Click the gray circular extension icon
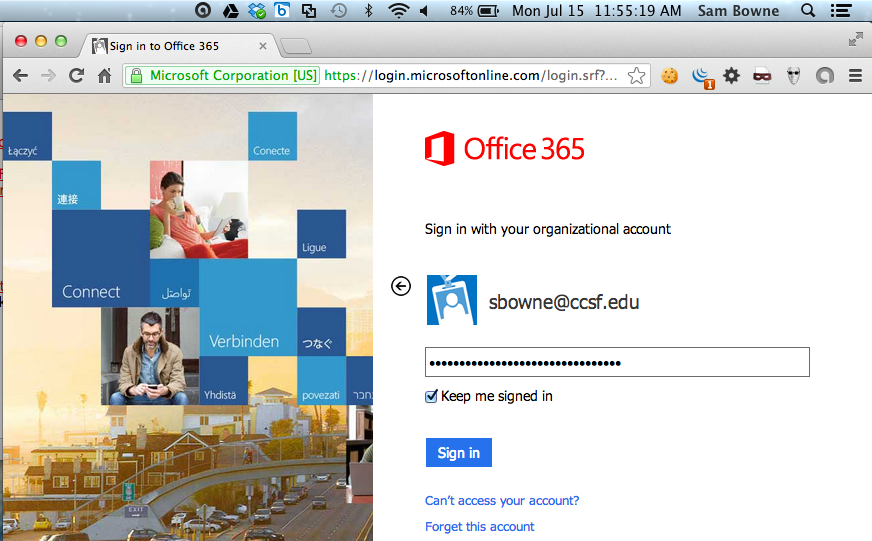Image resolution: width=872 pixels, height=541 pixels. click(x=825, y=76)
